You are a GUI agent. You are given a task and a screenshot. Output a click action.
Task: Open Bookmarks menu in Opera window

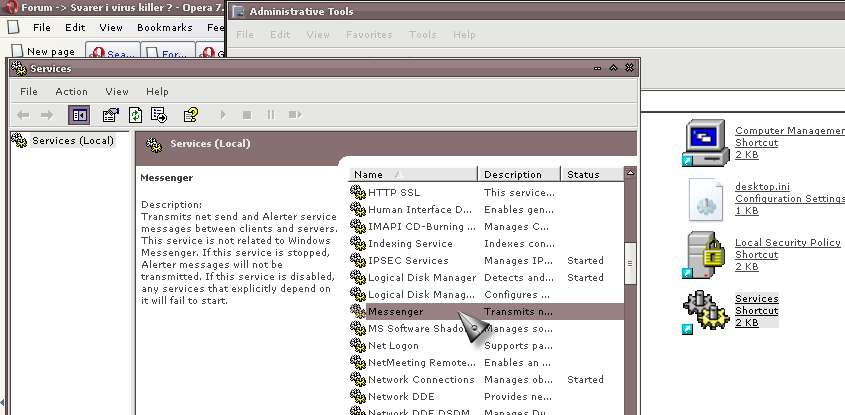point(164,27)
